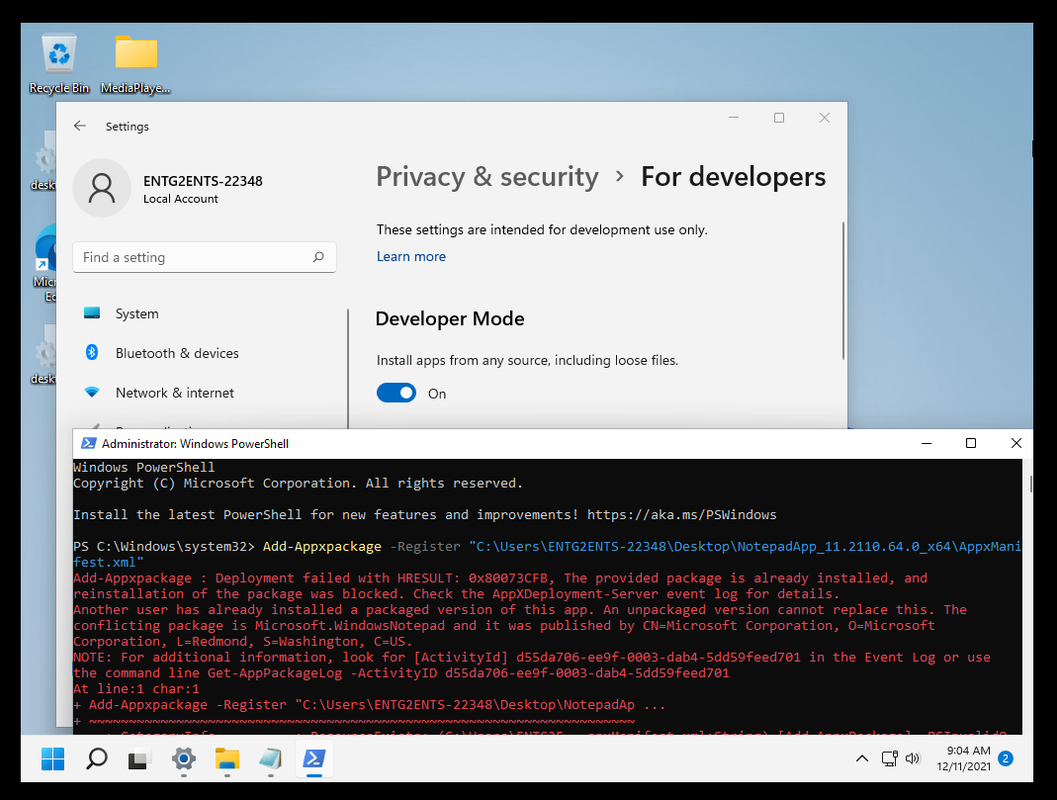Show hidden tray icons chevron

862,759
